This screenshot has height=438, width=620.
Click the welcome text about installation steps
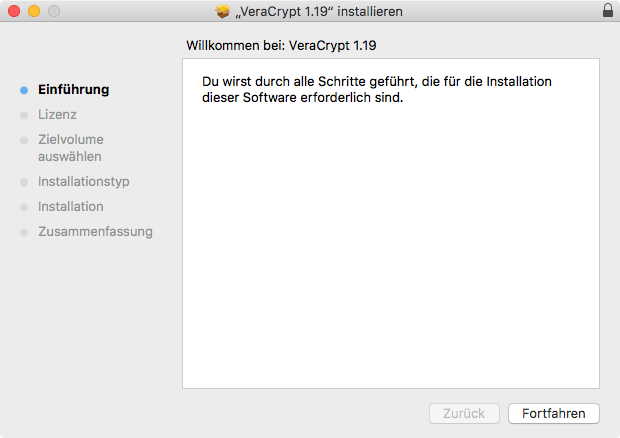tap(377, 89)
